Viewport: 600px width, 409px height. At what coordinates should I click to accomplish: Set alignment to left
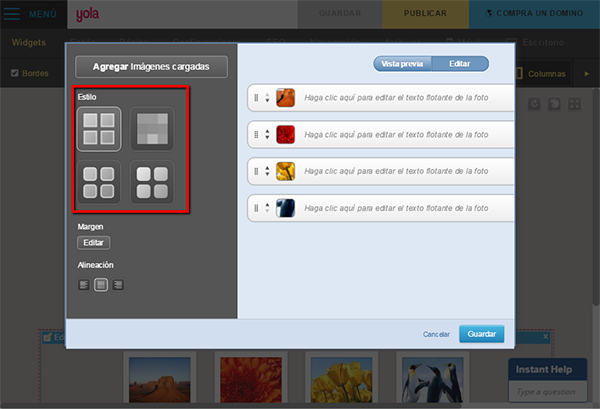(84, 285)
